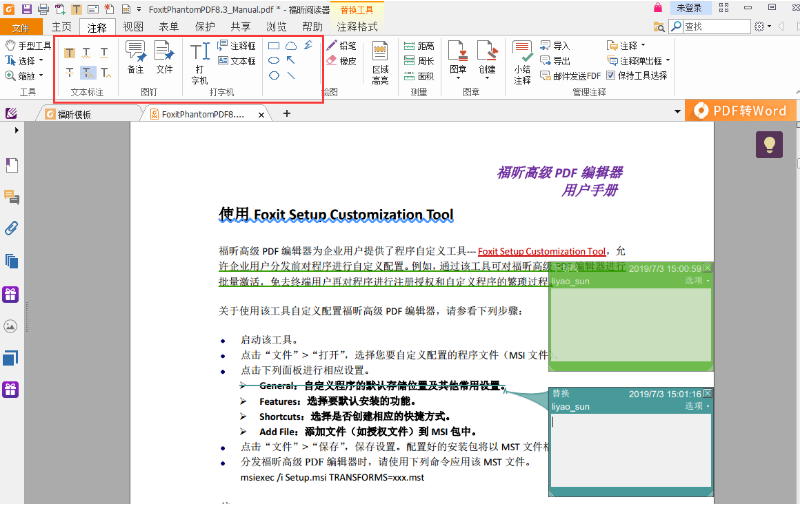Viewport: 800px width, 505px height.
Task: Select the oval drawing shape
Action: click(274, 60)
